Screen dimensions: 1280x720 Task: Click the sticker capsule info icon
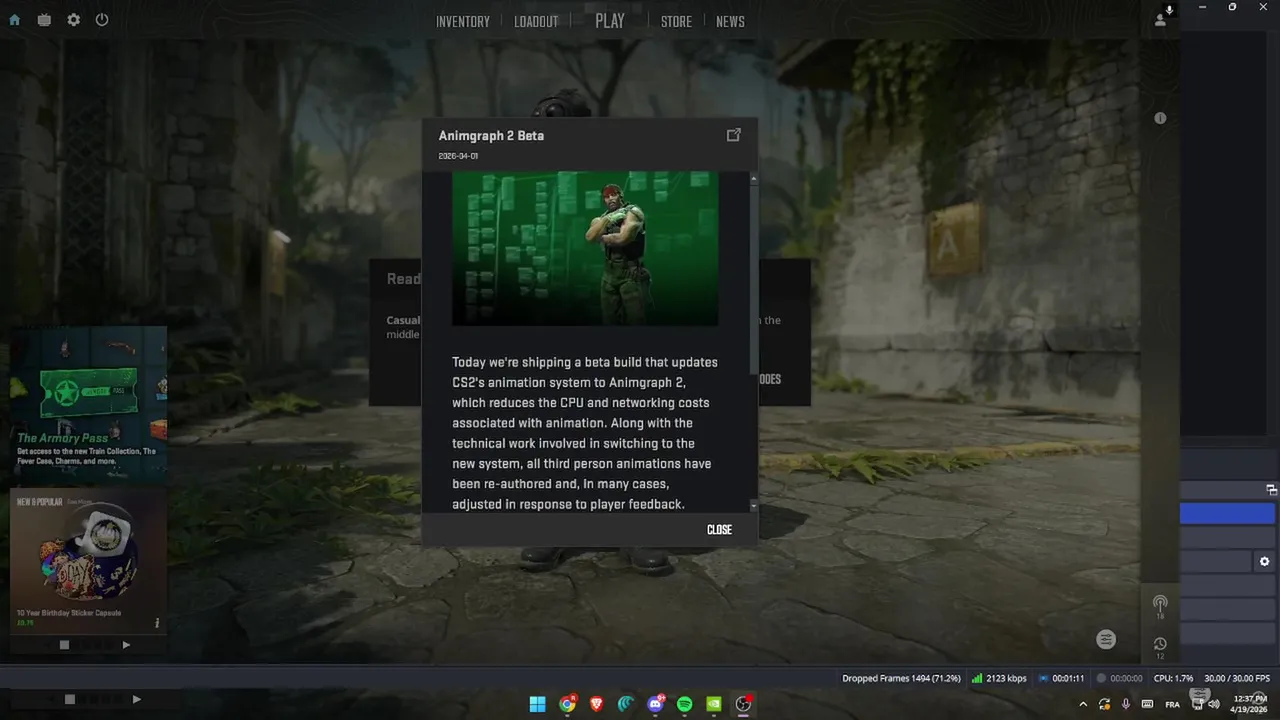pos(157,623)
